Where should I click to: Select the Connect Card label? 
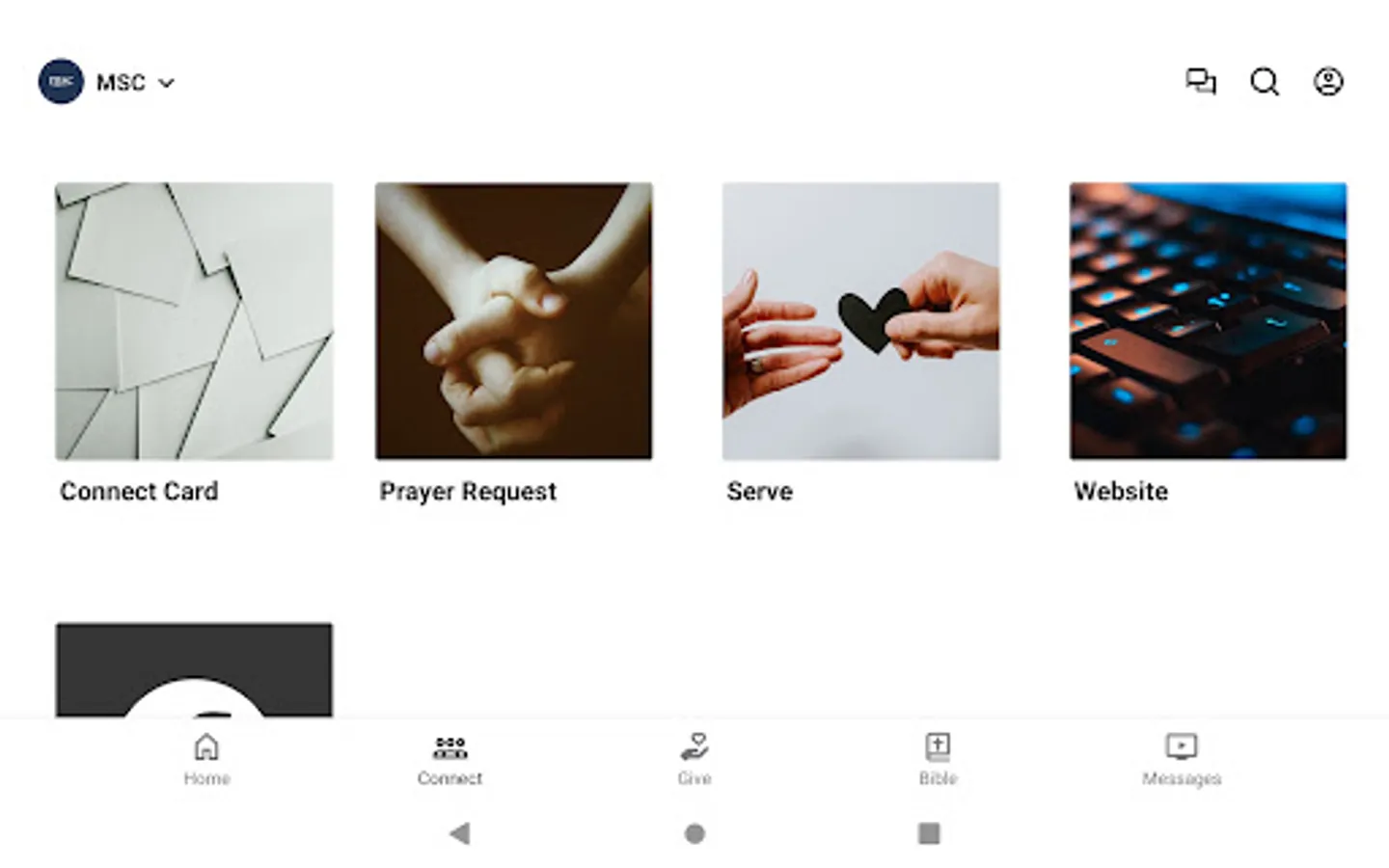click(139, 492)
